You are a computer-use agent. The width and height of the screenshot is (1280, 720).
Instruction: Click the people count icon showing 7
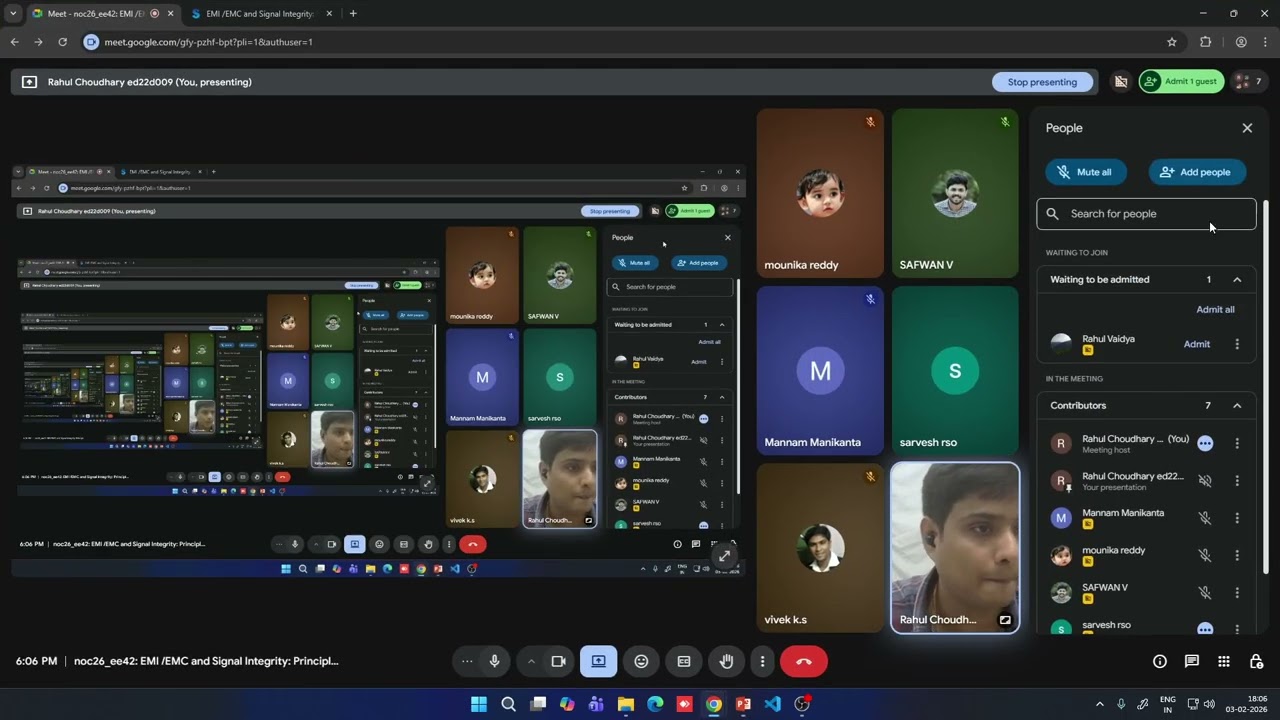tap(1249, 82)
